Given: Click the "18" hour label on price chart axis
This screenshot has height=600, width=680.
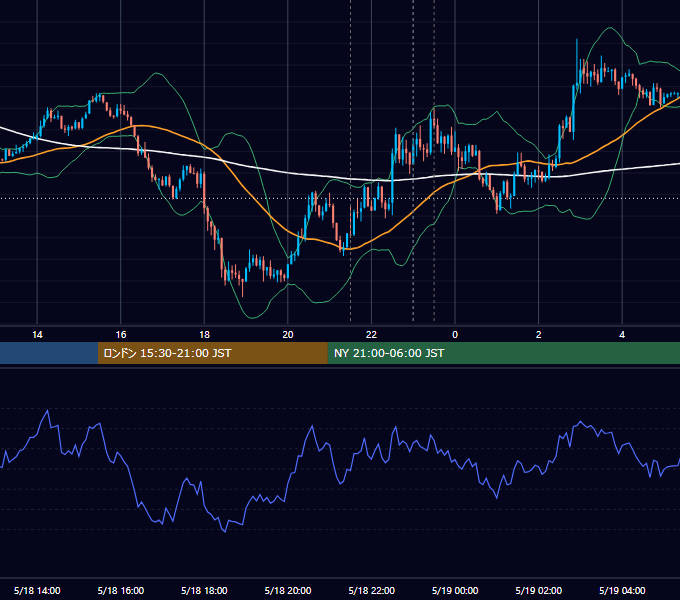Looking at the screenshot, I should 204,335.
